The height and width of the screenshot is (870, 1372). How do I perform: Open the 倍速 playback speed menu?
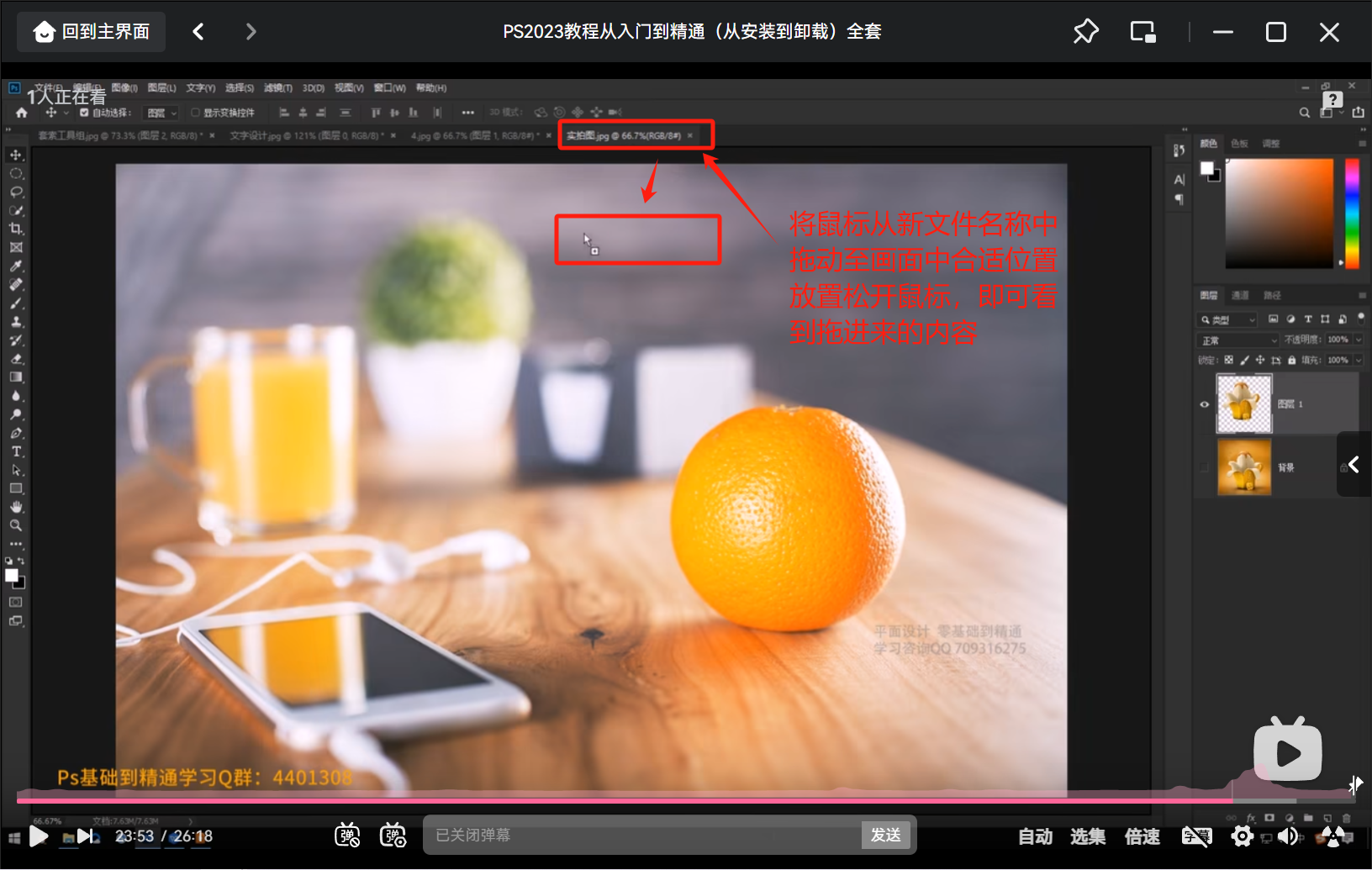pyautogui.click(x=1142, y=836)
